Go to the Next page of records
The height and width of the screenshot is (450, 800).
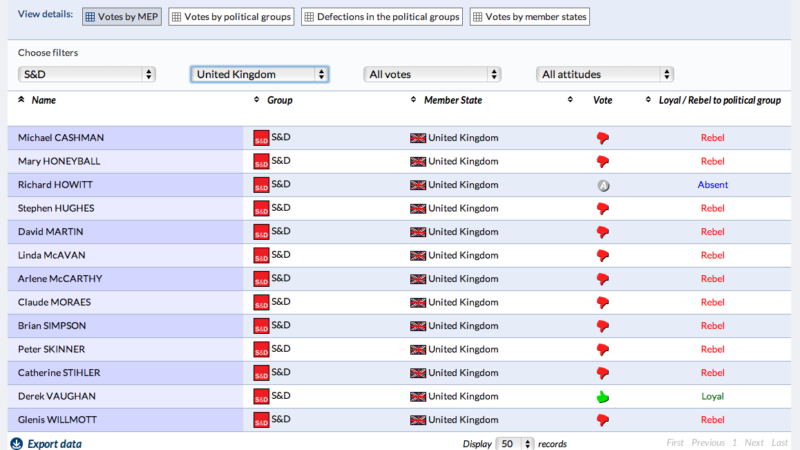coord(754,443)
